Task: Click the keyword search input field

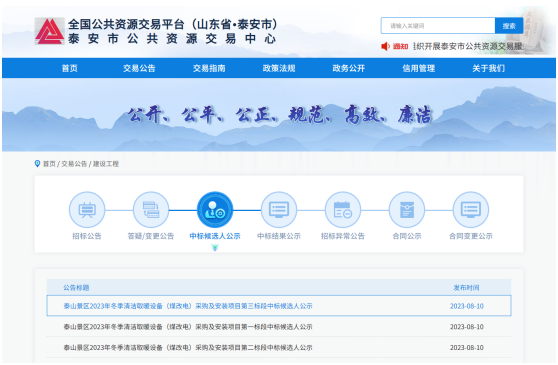Action: [x=438, y=26]
